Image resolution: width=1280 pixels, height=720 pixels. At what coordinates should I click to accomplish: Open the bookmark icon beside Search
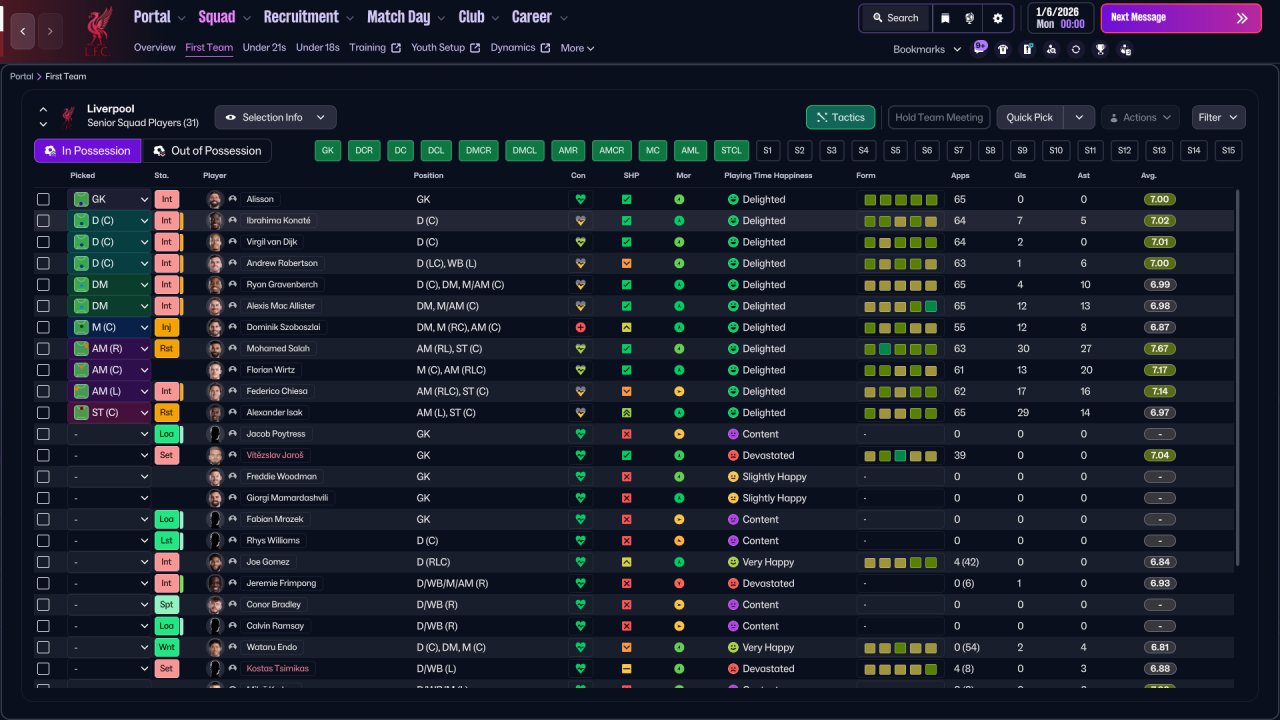pos(945,18)
